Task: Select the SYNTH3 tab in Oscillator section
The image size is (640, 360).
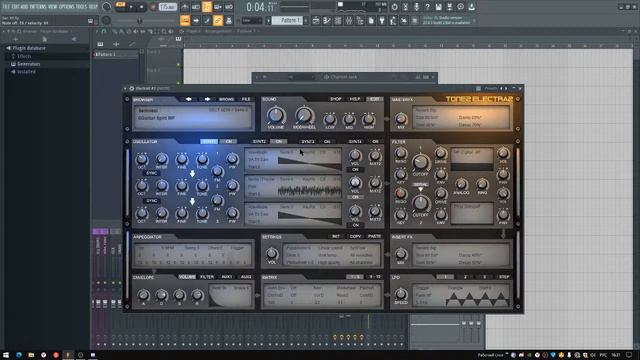Action: coord(308,142)
